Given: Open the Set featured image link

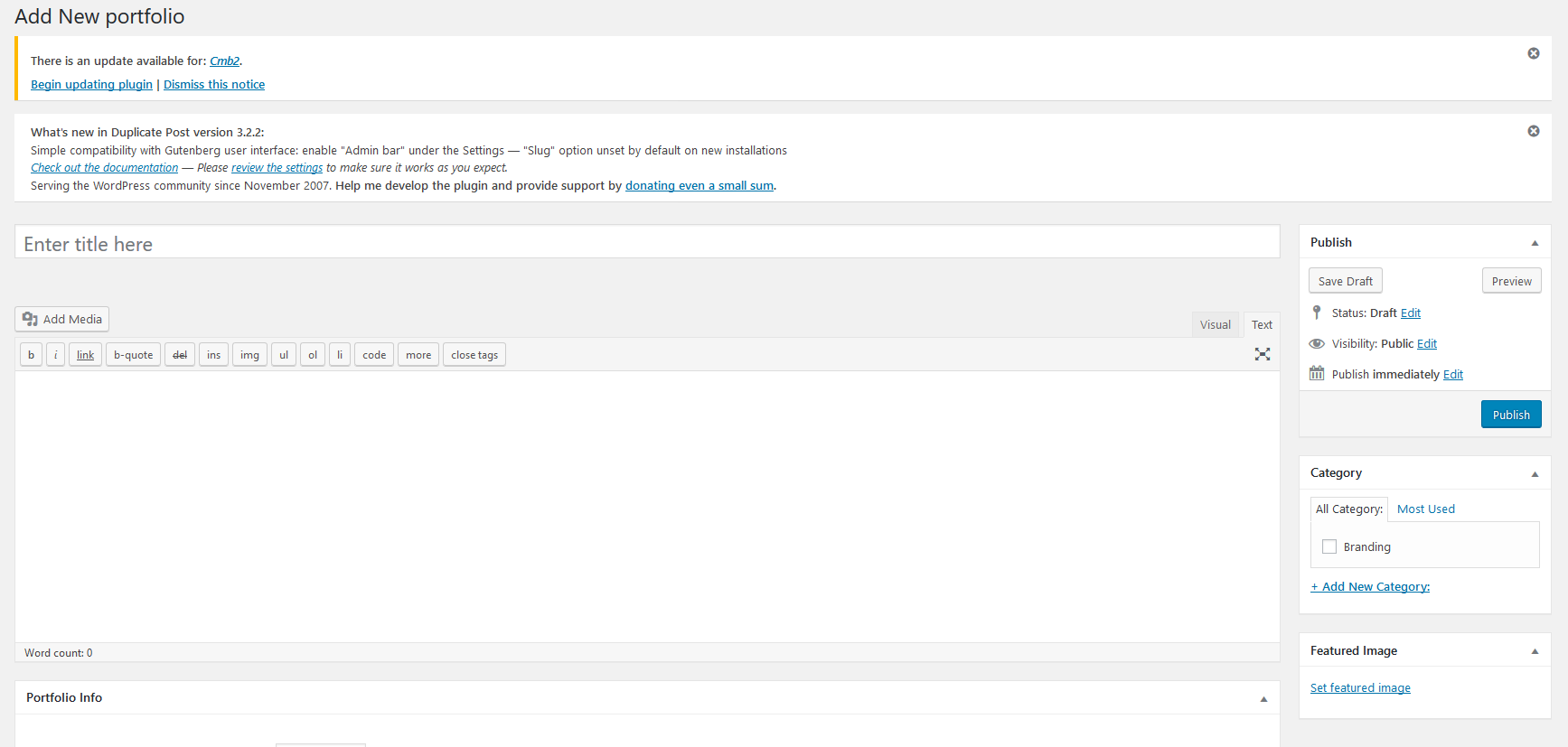Looking at the screenshot, I should [1359, 688].
